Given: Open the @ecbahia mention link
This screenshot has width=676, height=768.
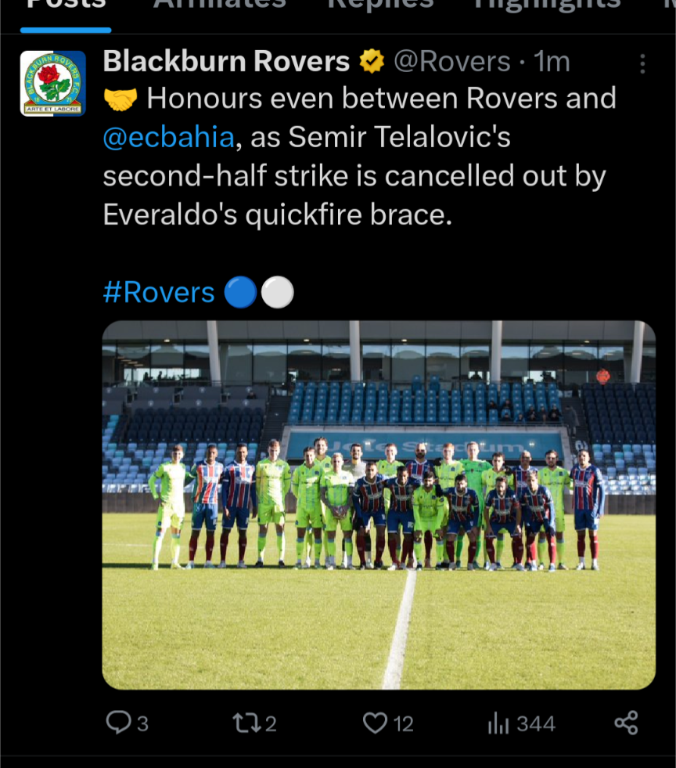Looking at the screenshot, I should coord(169,137).
